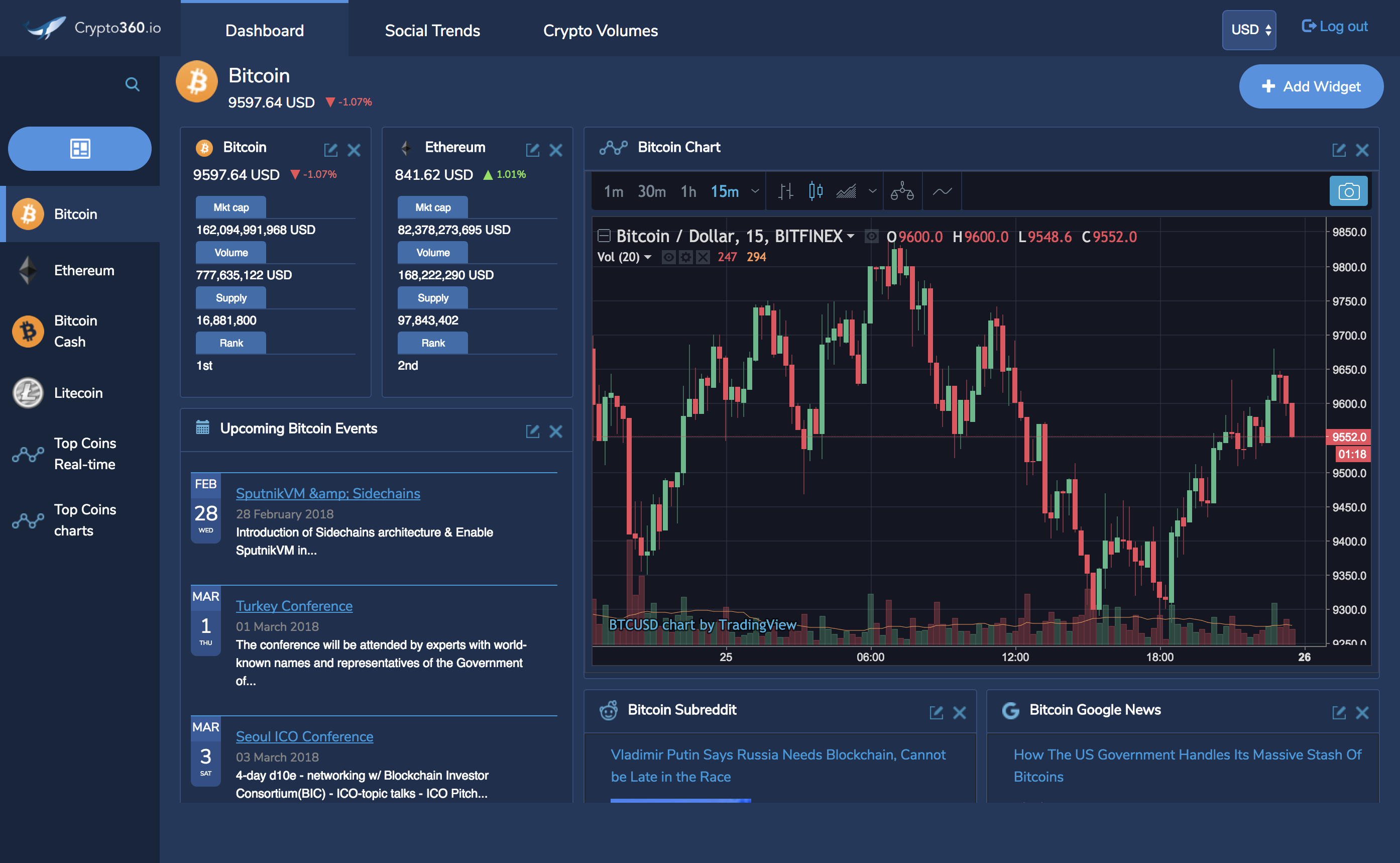Open Top Coins charts view
This screenshot has height=863, width=1400.
click(80, 520)
